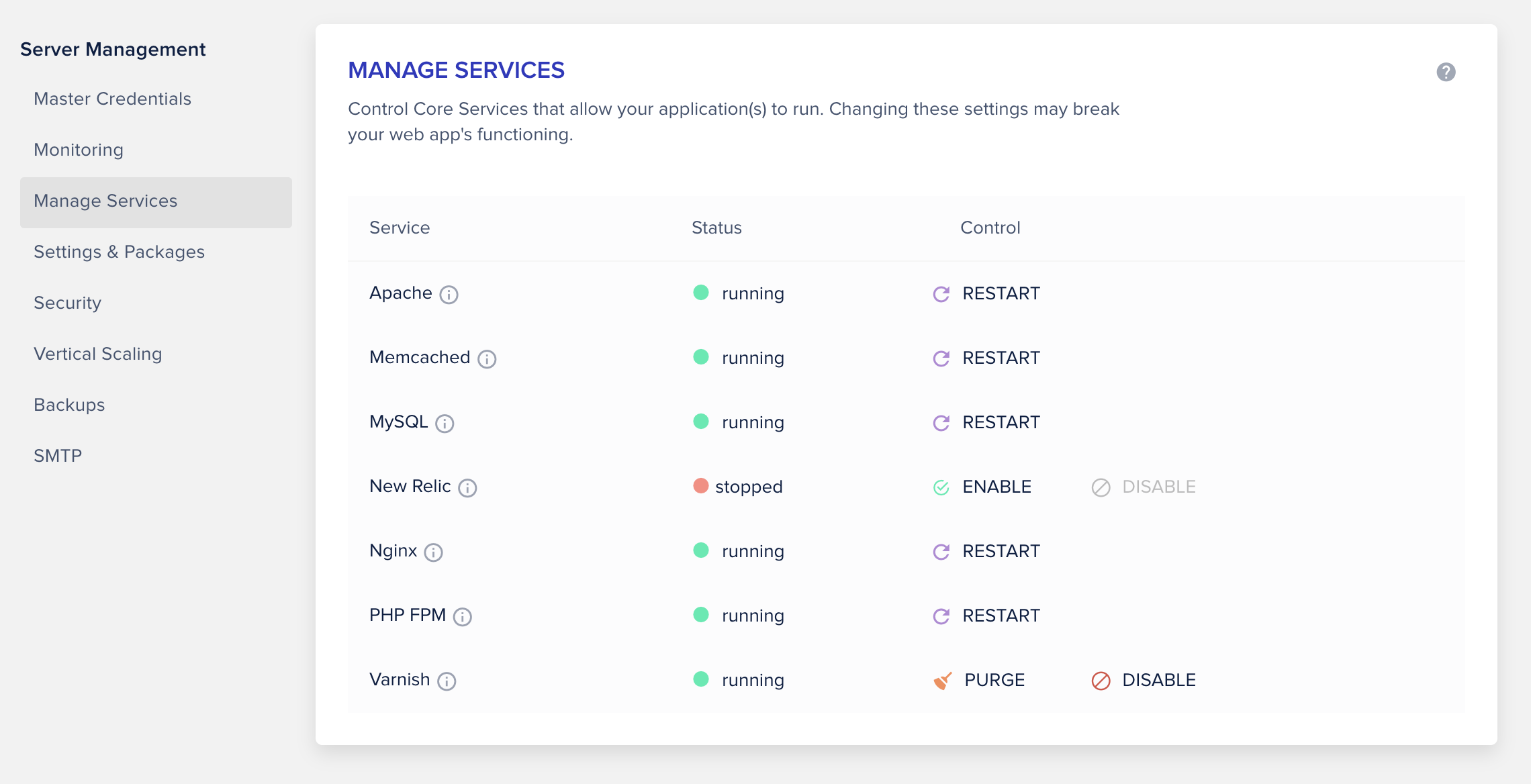This screenshot has height=784, width=1531.
Task: Show New Relic info icon details
Action: 467,488
